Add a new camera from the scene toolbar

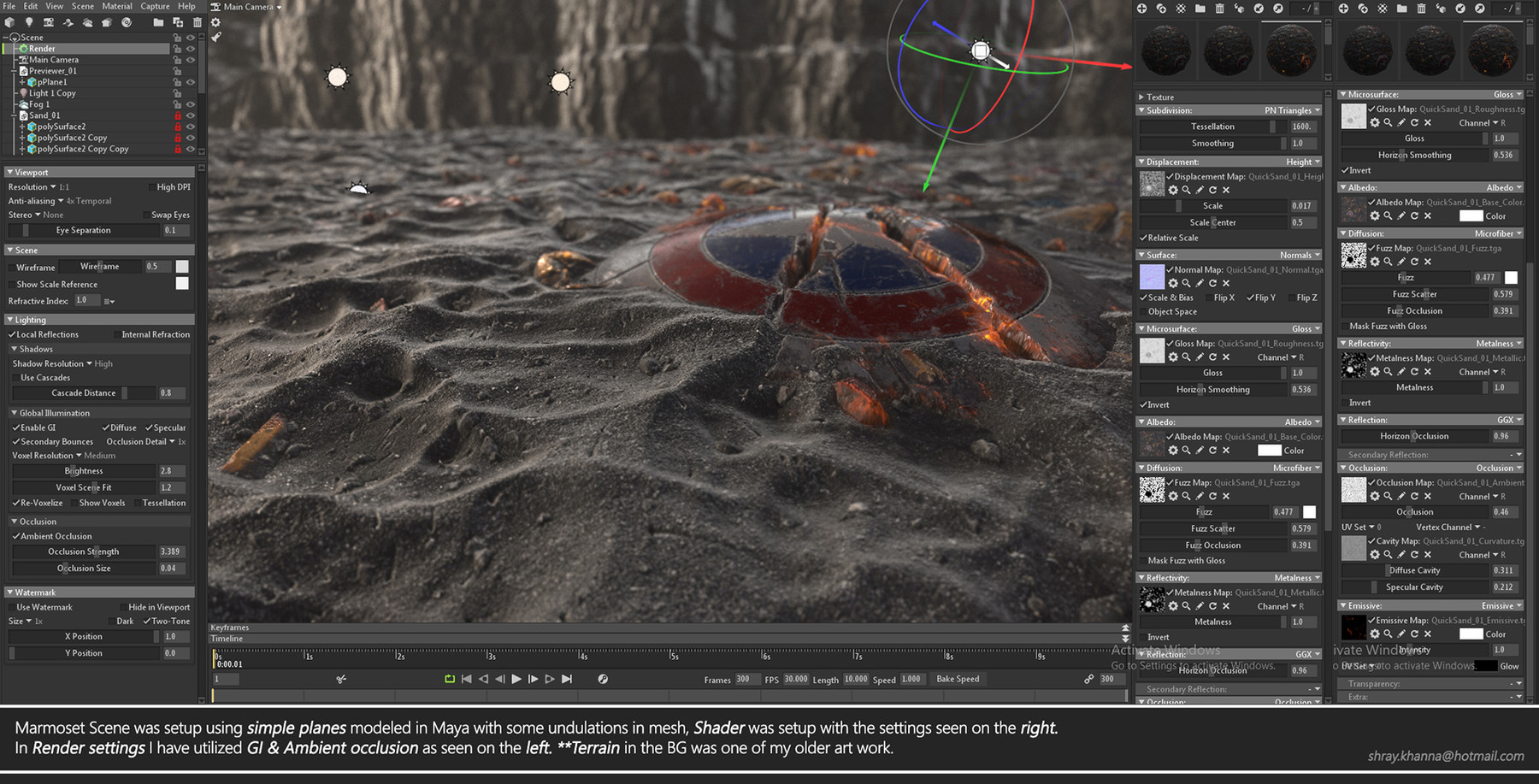point(49,22)
